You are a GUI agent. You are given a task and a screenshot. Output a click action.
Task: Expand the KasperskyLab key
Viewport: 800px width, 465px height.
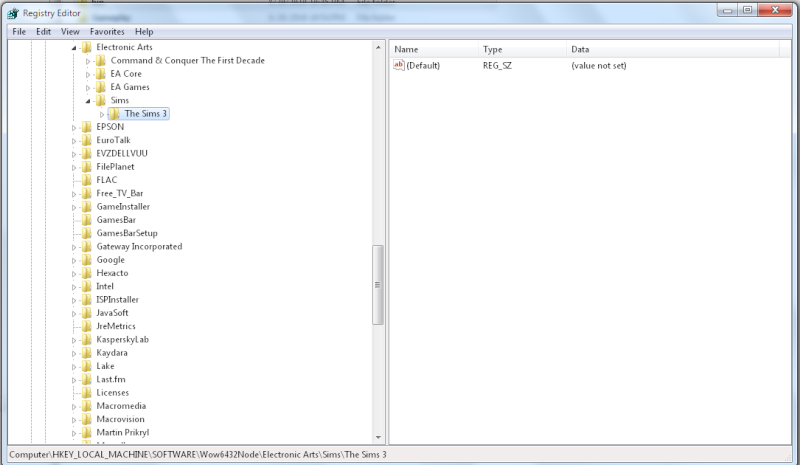[74, 340]
